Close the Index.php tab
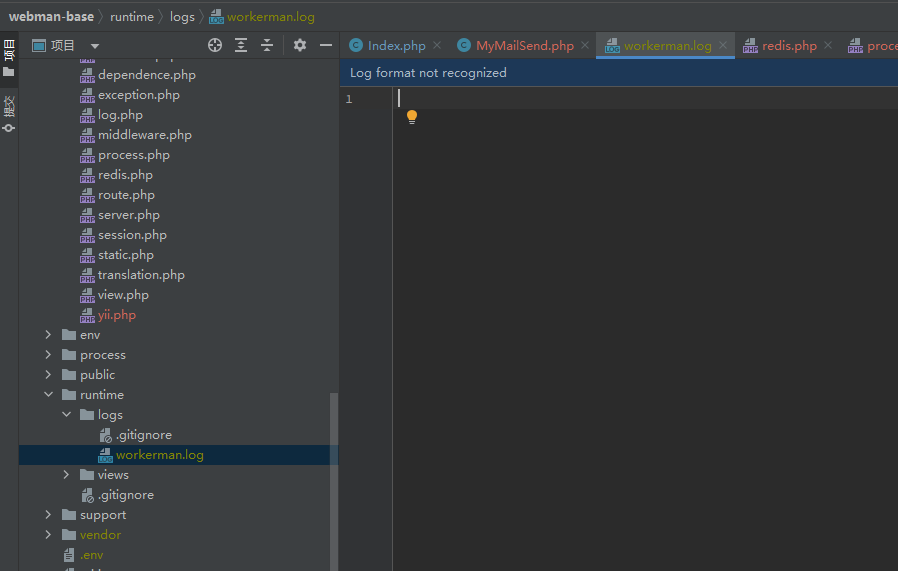898x571 pixels. point(437,45)
